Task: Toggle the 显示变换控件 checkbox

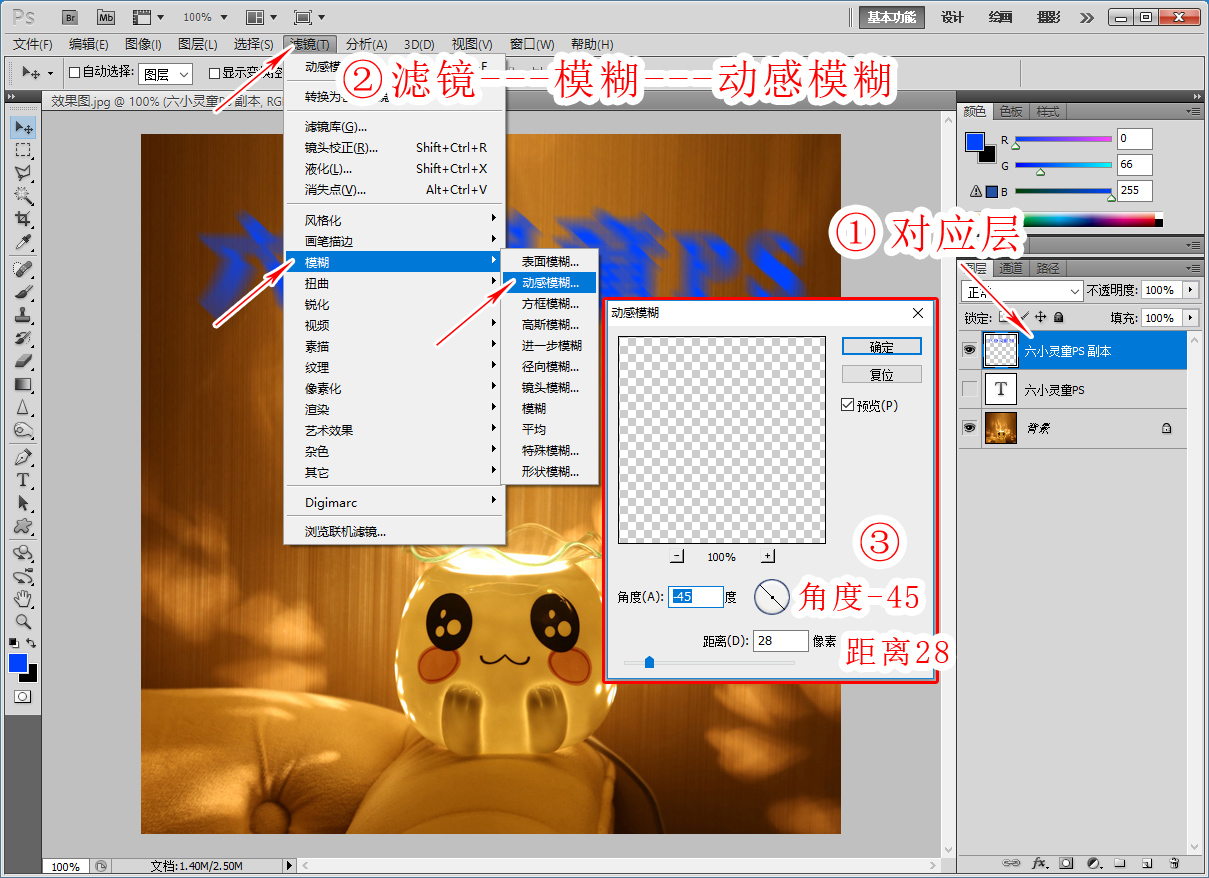Action: point(214,73)
